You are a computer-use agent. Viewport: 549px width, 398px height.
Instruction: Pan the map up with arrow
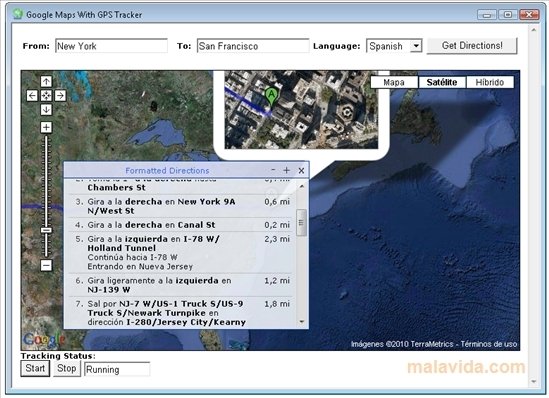point(46,82)
